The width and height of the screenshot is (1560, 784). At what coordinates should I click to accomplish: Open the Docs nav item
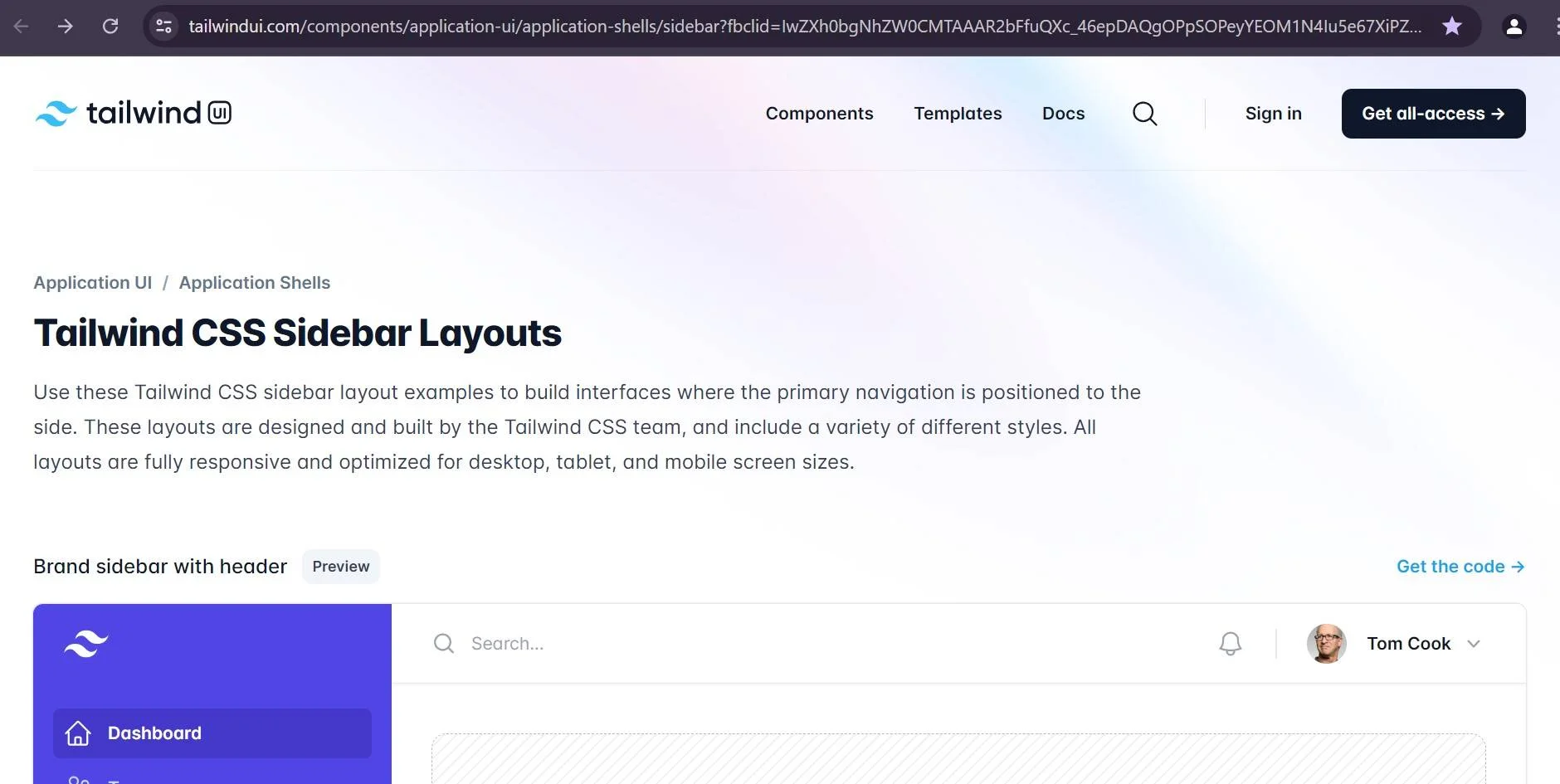(1063, 114)
